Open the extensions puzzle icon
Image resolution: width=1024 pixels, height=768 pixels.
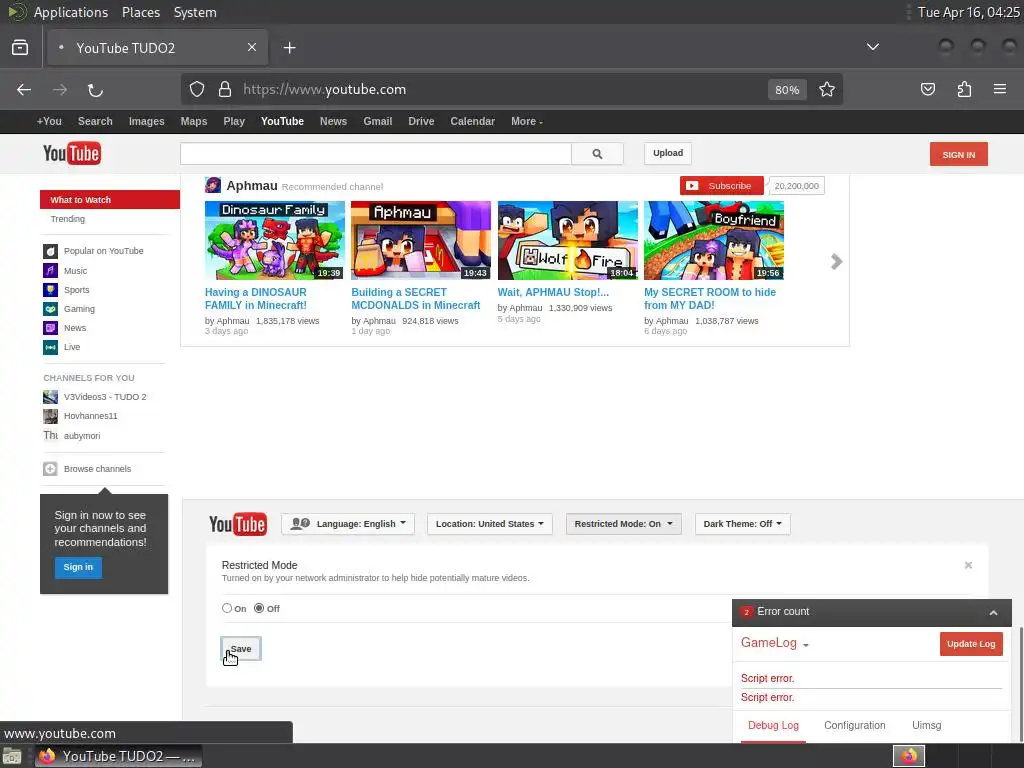pos(964,89)
